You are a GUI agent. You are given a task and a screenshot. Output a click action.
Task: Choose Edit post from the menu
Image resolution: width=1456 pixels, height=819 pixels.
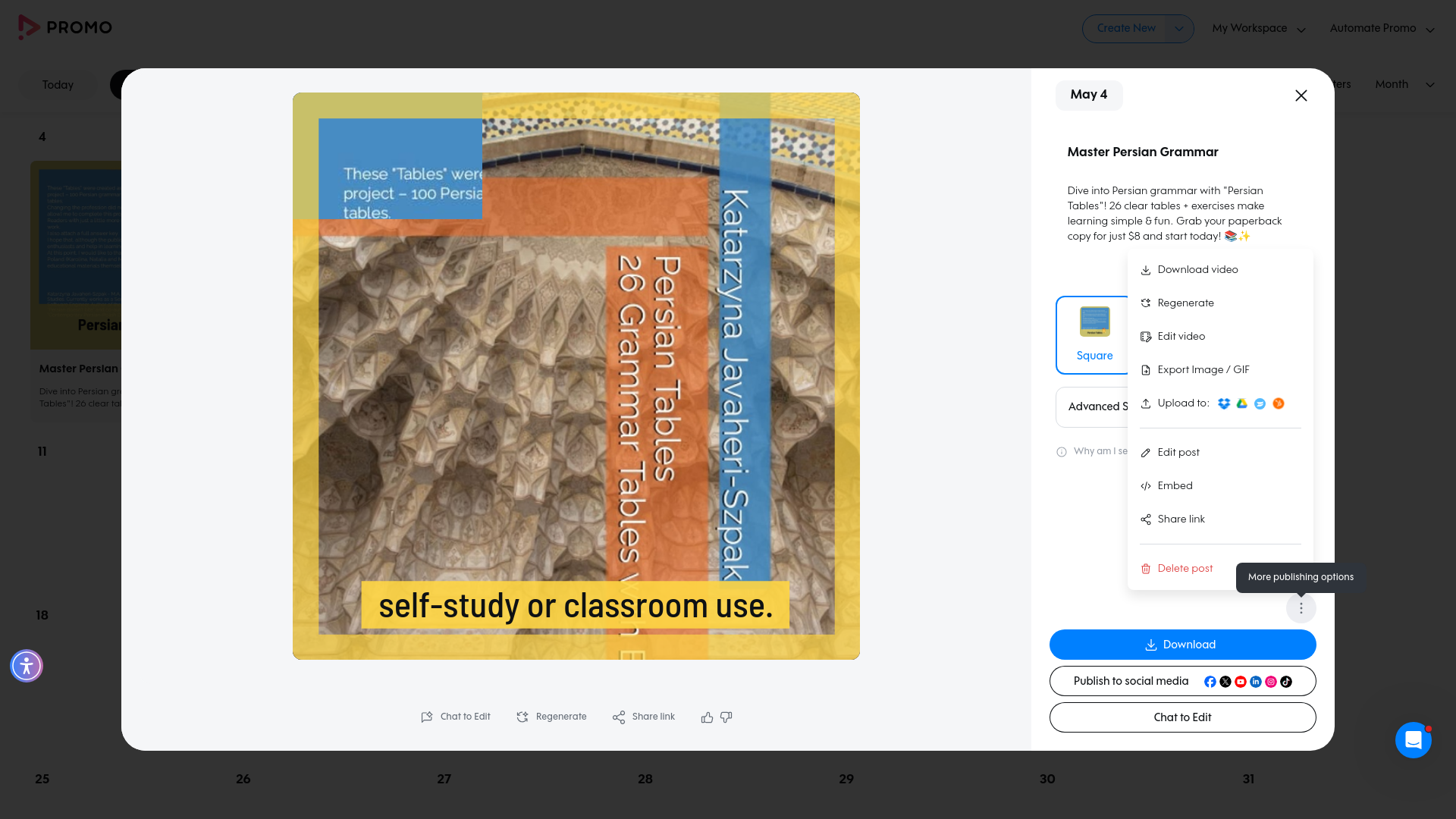click(1220, 453)
